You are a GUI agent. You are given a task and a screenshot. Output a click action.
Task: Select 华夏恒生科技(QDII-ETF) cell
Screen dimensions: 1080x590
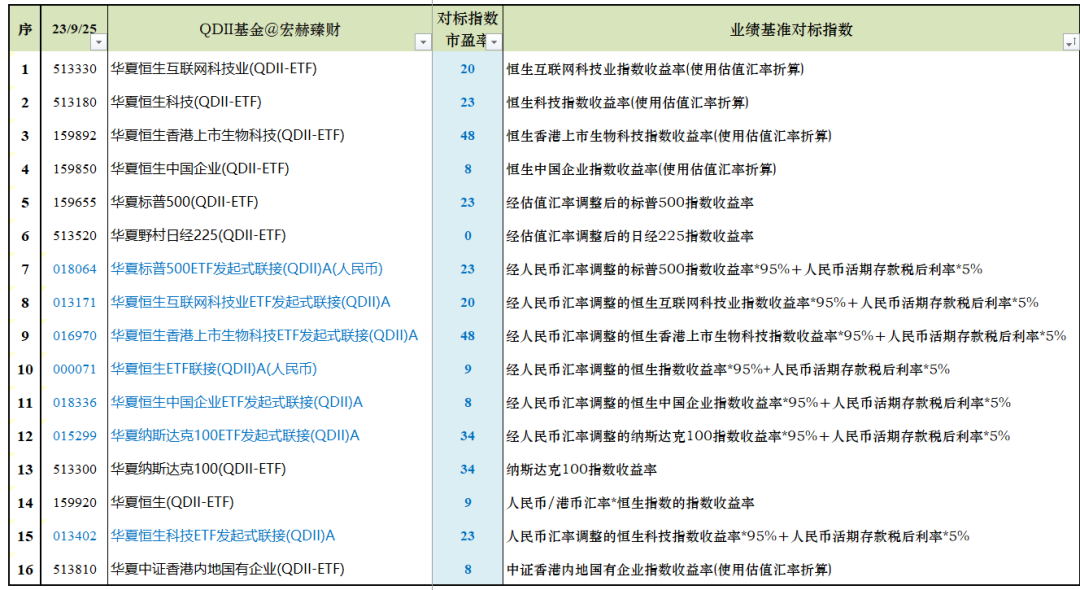click(270, 102)
